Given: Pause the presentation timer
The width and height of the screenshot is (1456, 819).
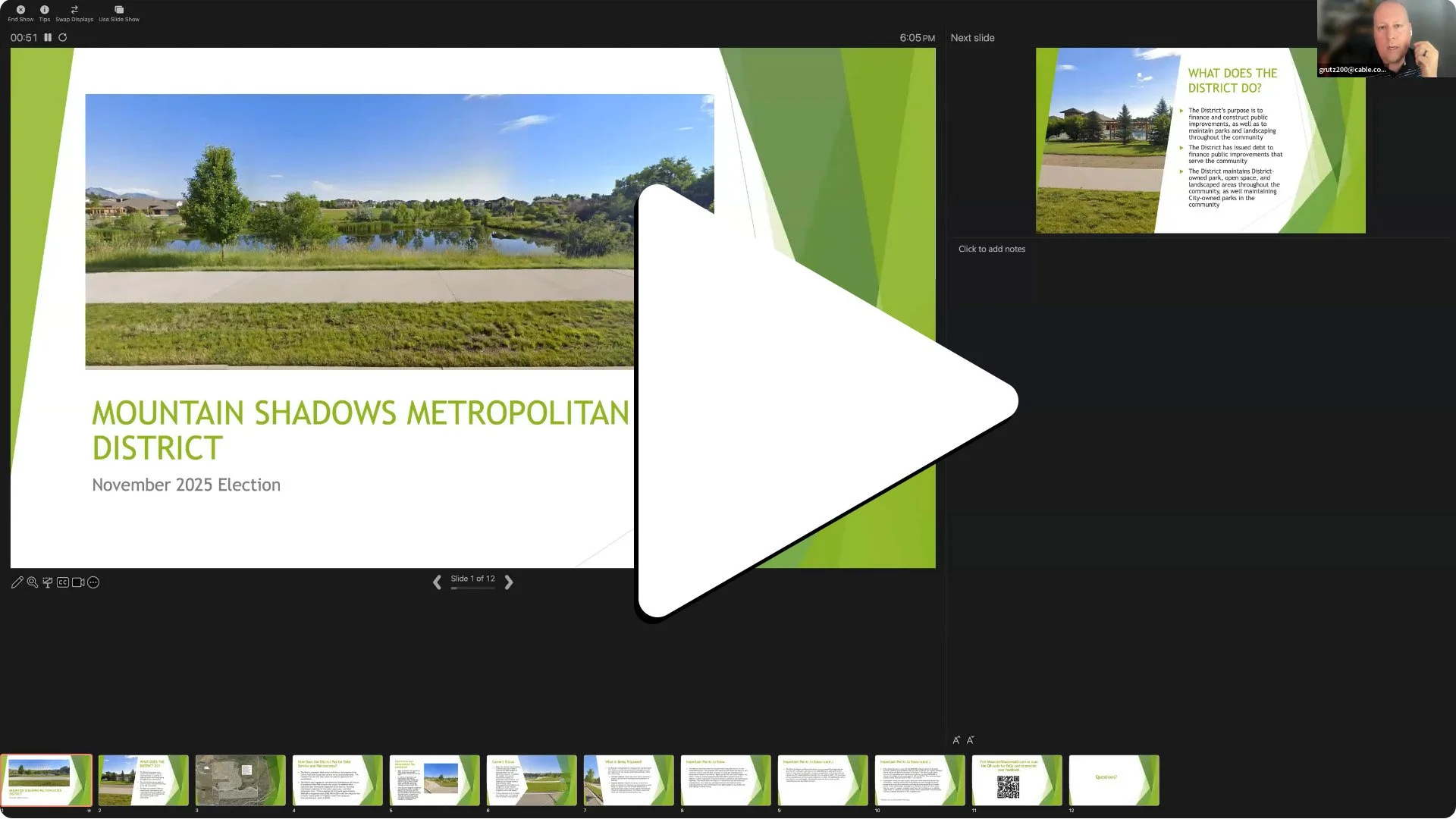Looking at the screenshot, I should [x=48, y=37].
